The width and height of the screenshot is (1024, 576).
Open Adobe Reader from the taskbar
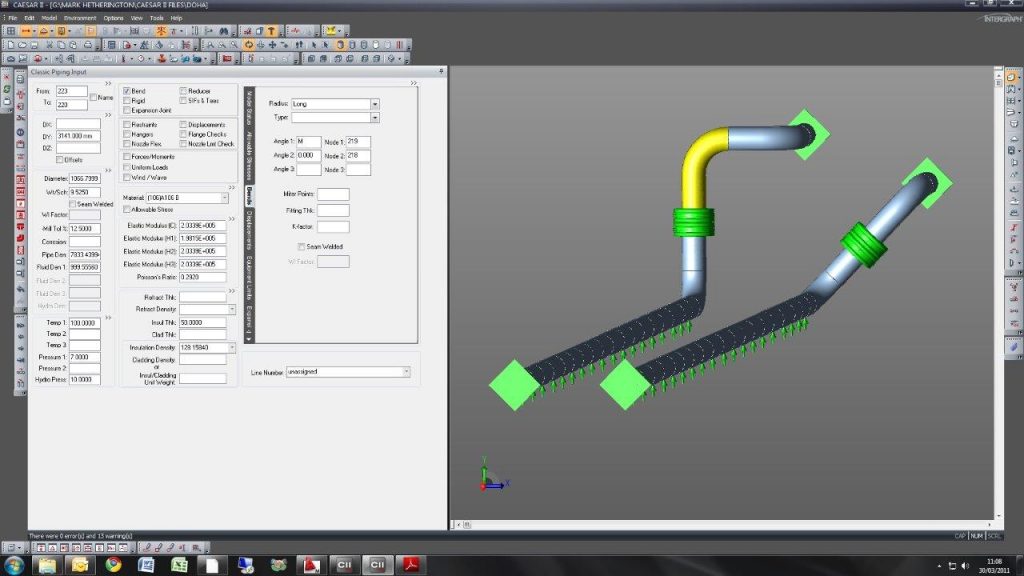coord(411,564)
